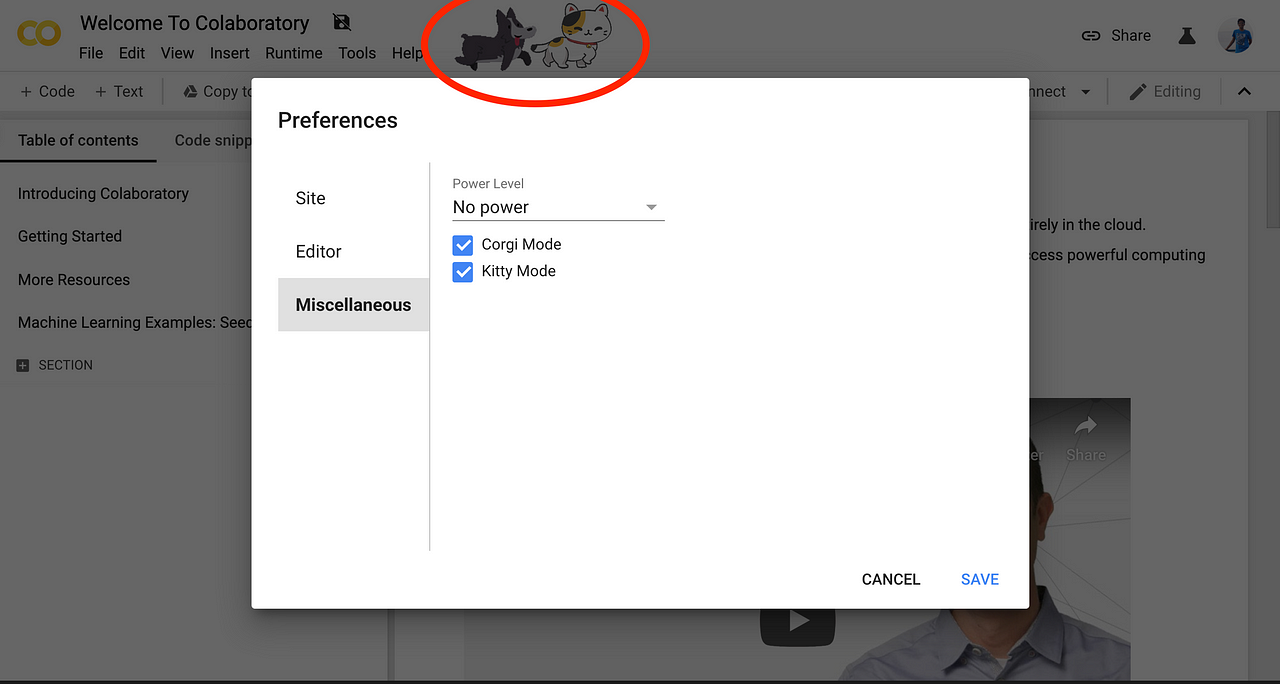The height and width of the screenshot is (684, 1280).
Task: Open the Tools menu
Action: click(357, 53)
